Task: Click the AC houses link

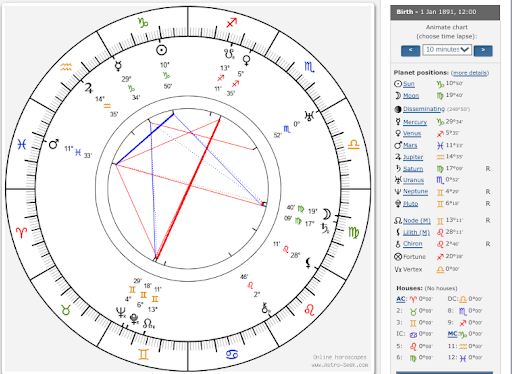Action: (401, 299)
